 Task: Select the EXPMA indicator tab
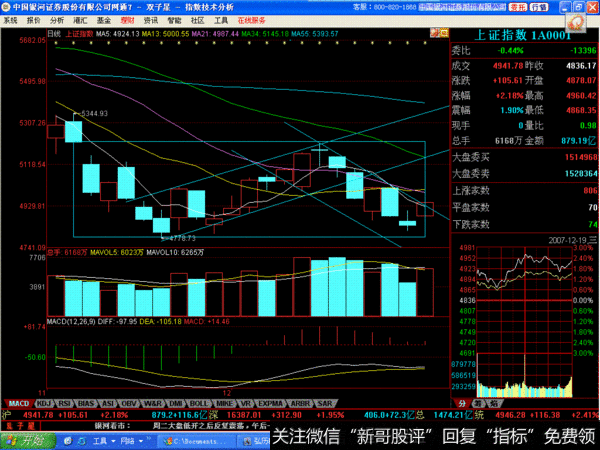pyautogui.click(x=270, y=403)
